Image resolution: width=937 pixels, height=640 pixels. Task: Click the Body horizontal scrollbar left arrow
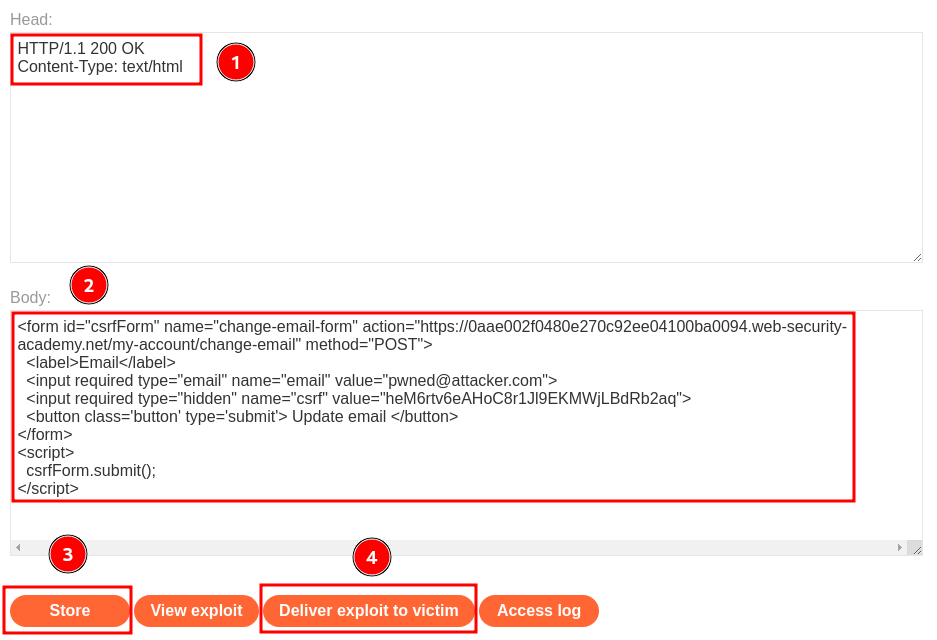[19, 547]
